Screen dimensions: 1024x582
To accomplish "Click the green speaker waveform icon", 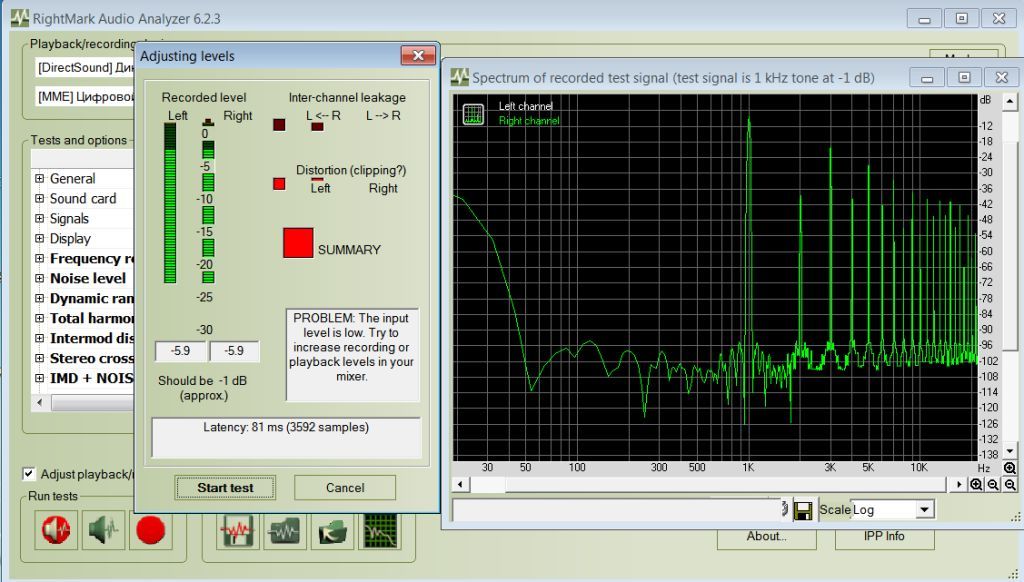I will tap(101, 530).
